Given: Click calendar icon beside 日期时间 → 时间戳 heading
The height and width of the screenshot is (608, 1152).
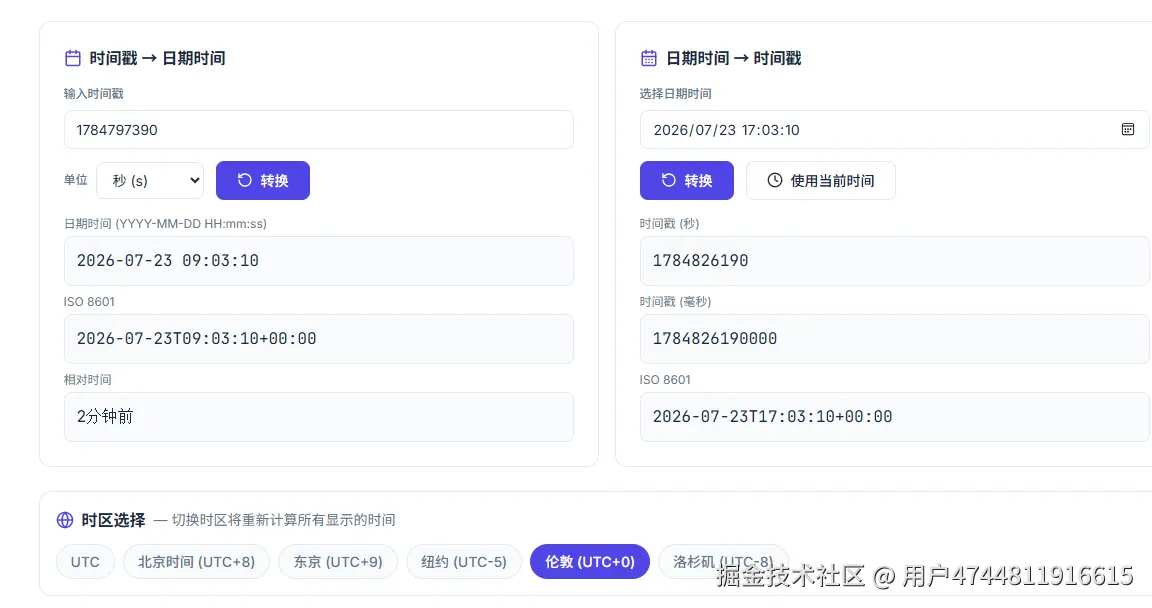Looking at the screenshot, I should tap(649, 58).
